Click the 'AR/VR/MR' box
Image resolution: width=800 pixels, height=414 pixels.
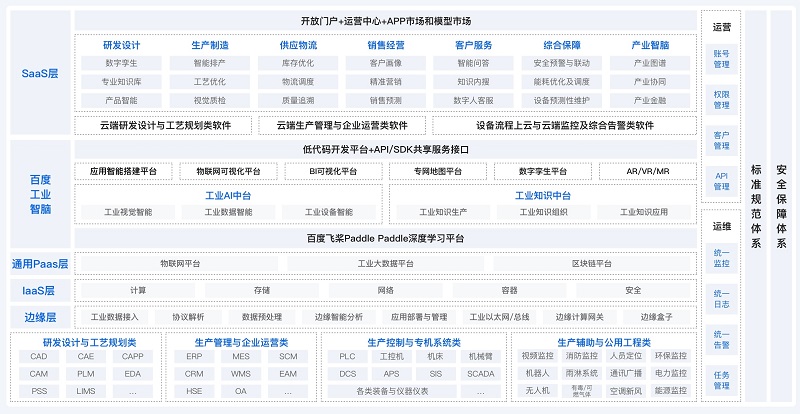[x=648, y=172]
